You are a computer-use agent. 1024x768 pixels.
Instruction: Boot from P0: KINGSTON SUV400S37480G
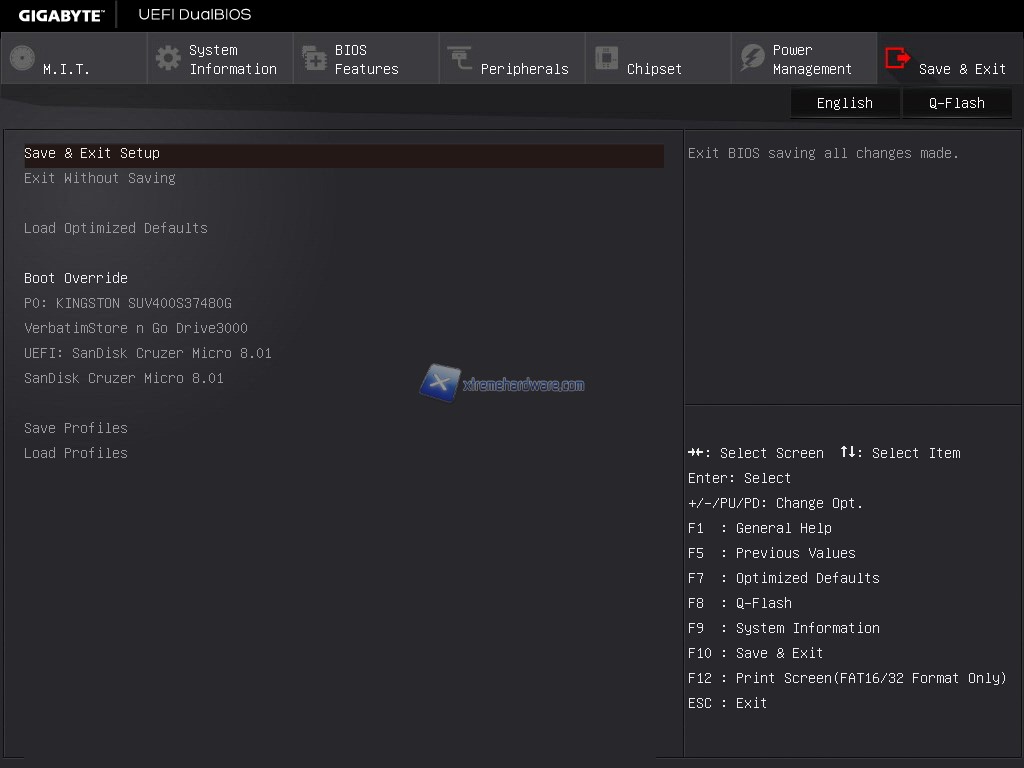point(128,303)
